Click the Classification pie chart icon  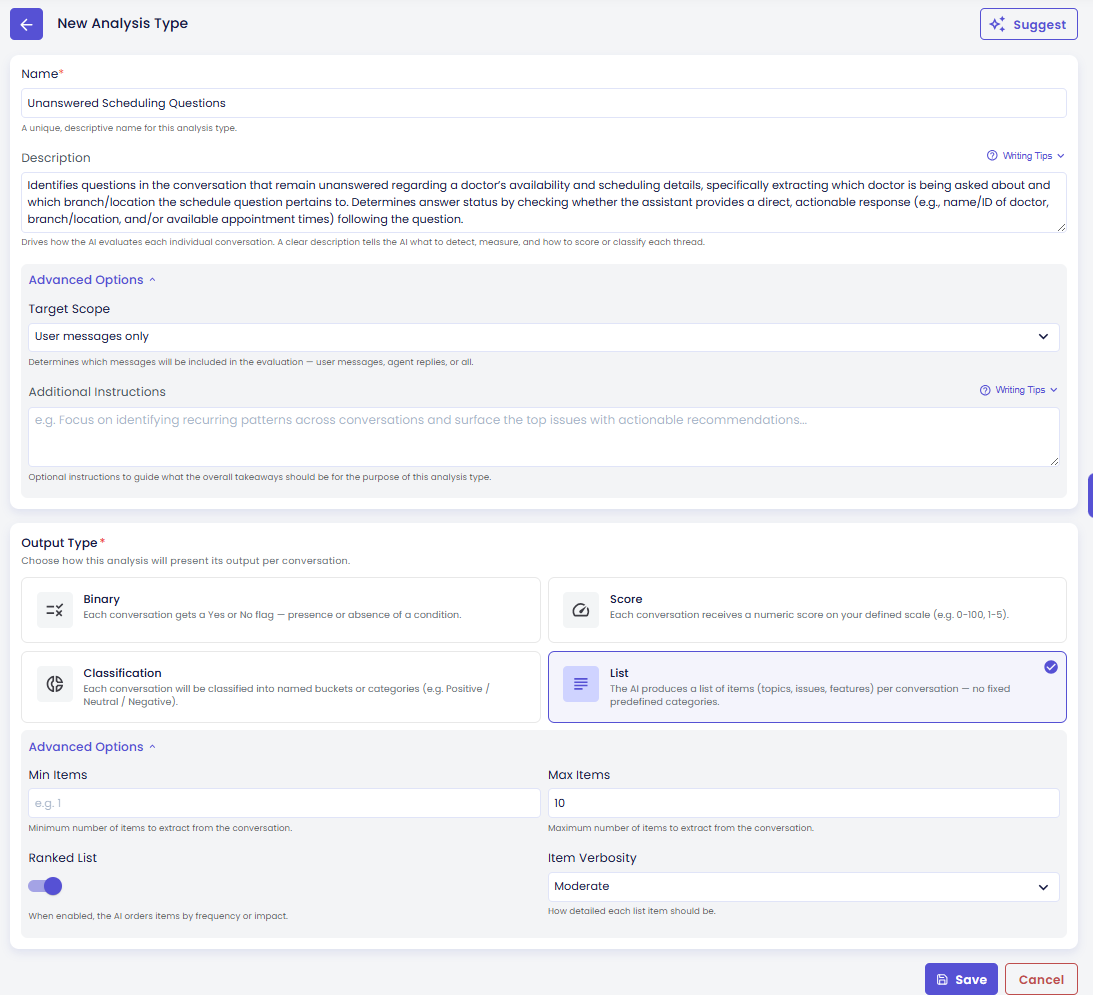click(x=54, y=684)
